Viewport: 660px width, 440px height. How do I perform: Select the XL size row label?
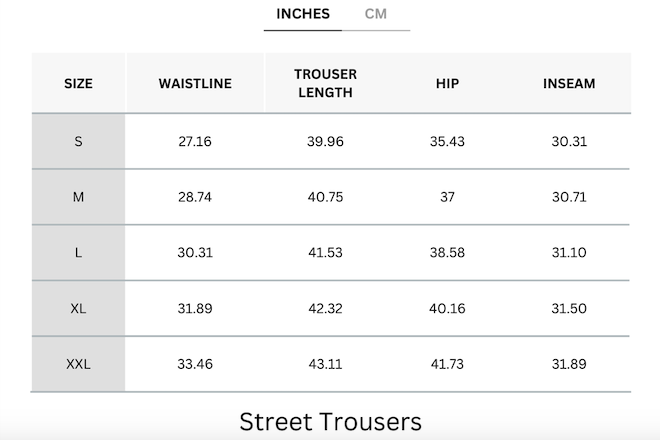pyautogui.click(x=78, y=309)
